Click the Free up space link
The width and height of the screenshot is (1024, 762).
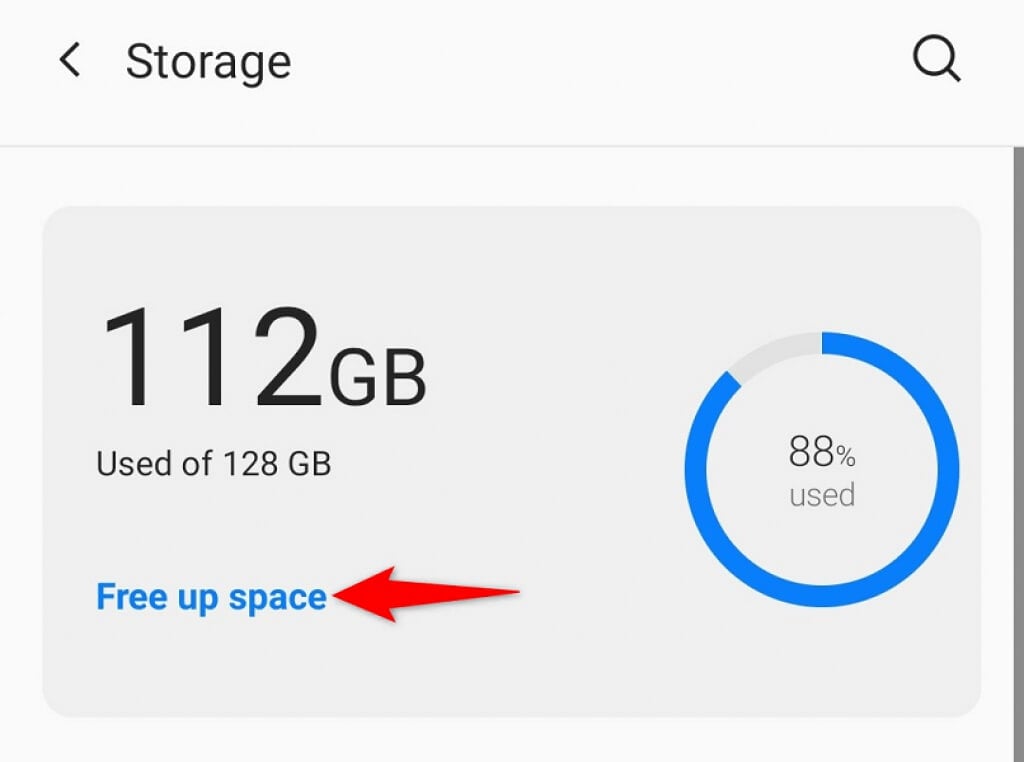coord(211,597)
